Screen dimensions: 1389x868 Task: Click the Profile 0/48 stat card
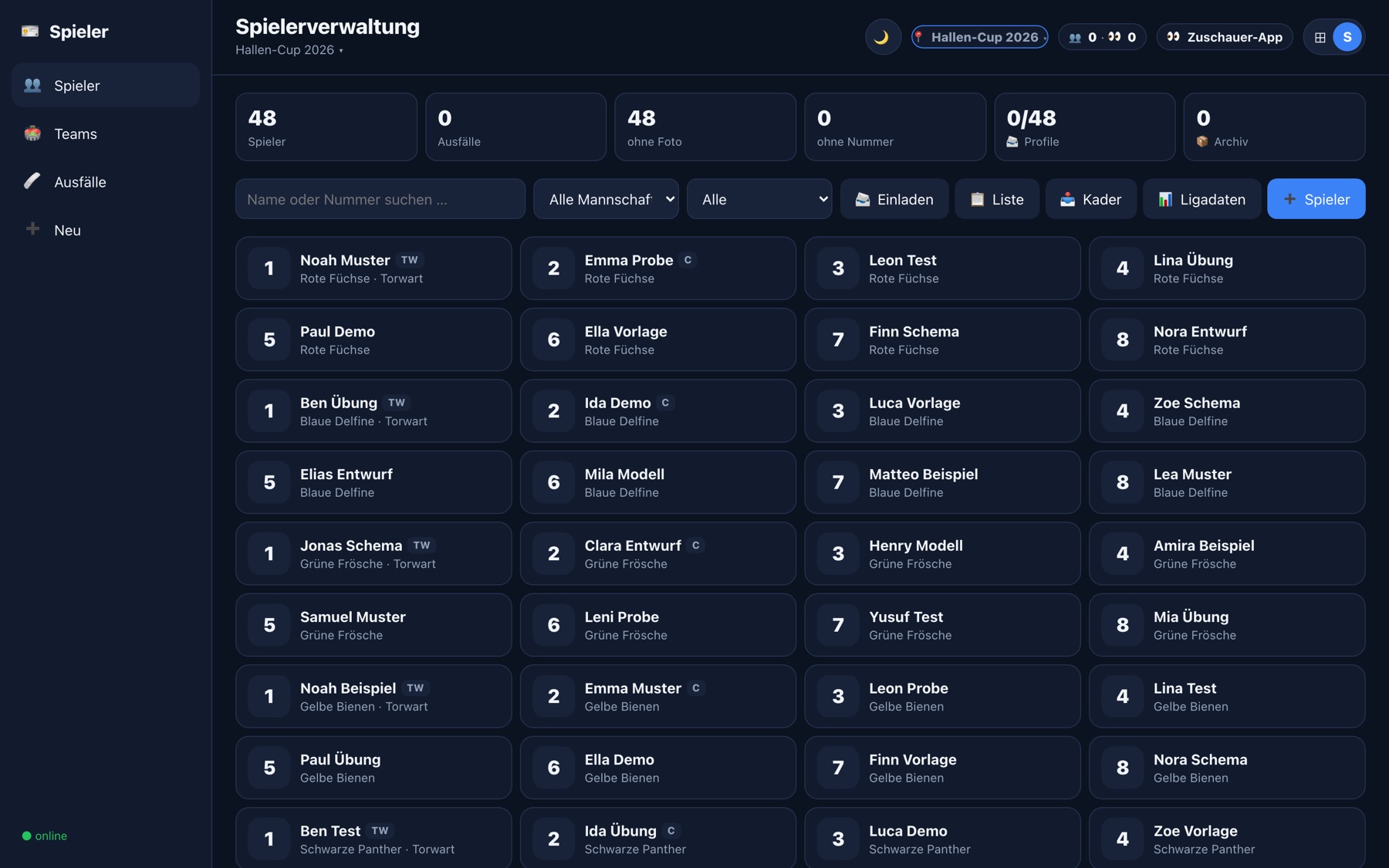click(1085, 127)
